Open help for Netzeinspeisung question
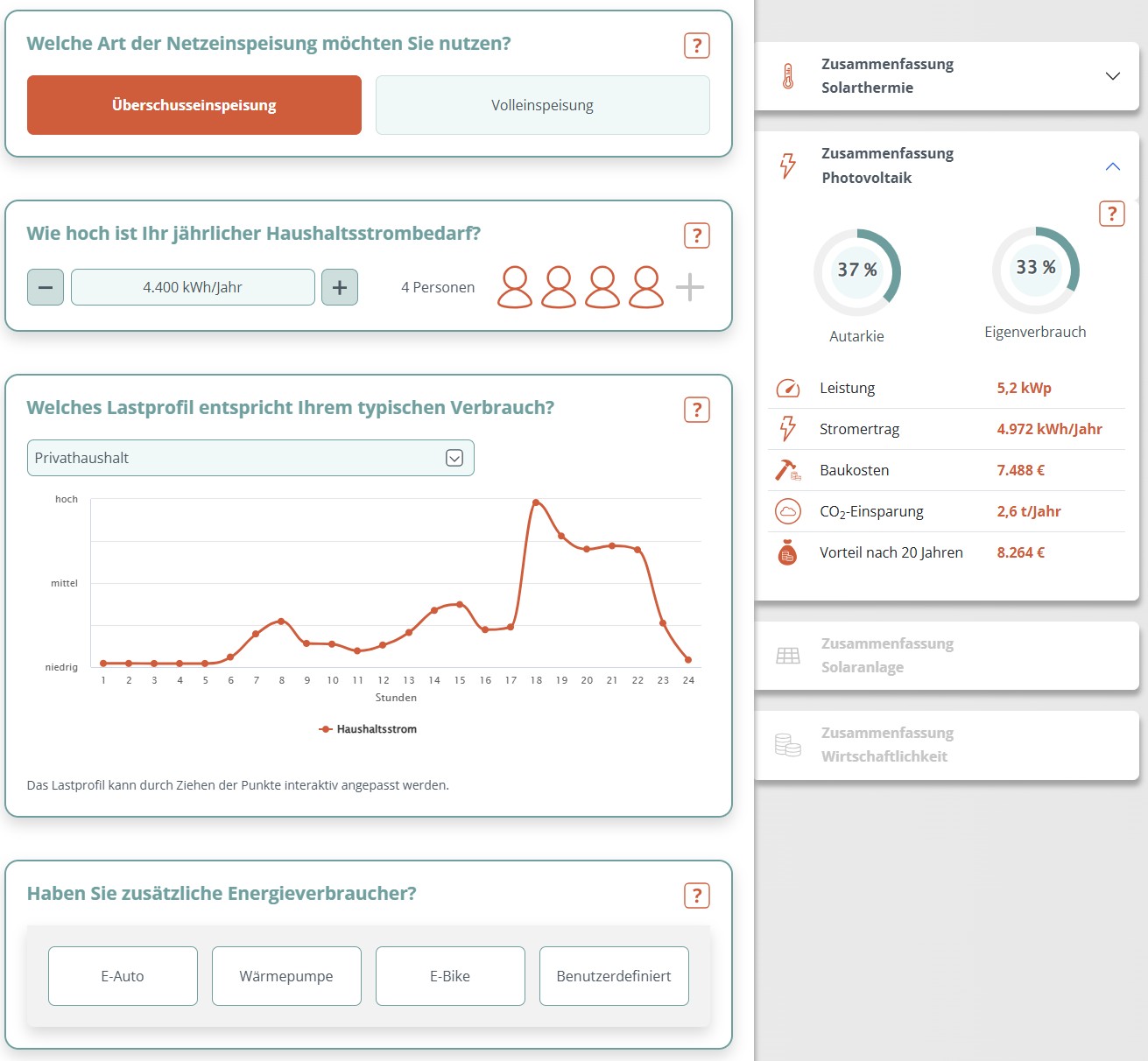1148x1061 pixels. pos(697,46)
